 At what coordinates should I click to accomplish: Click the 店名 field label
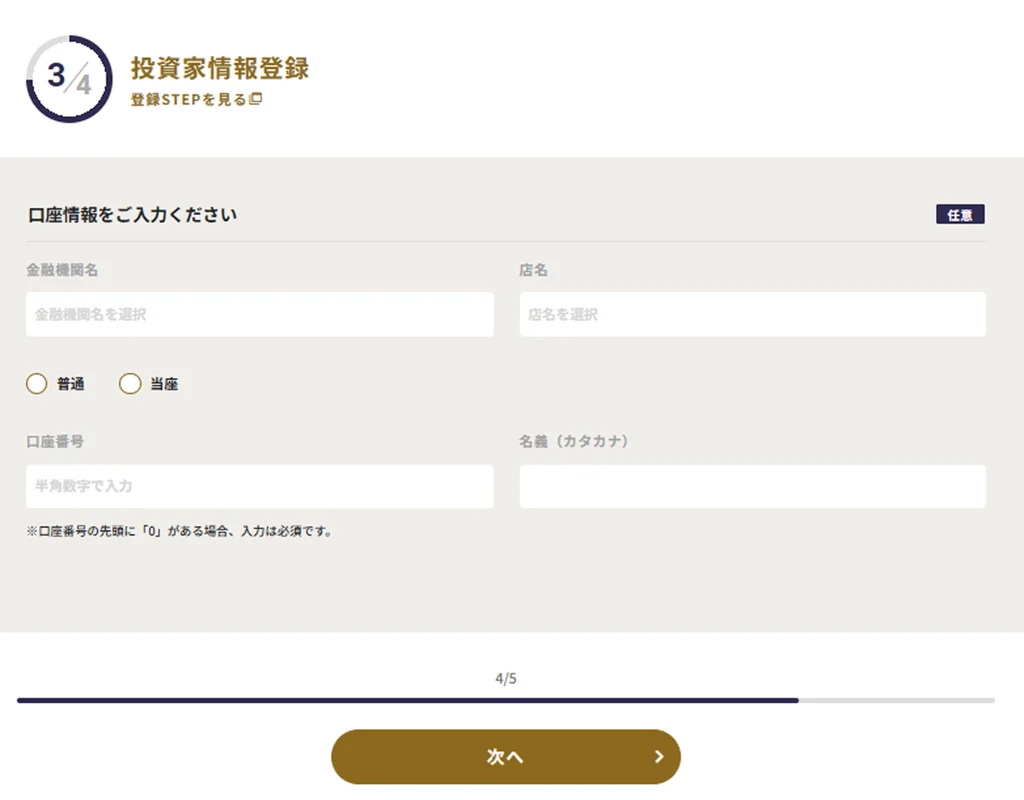coord(533,270)
